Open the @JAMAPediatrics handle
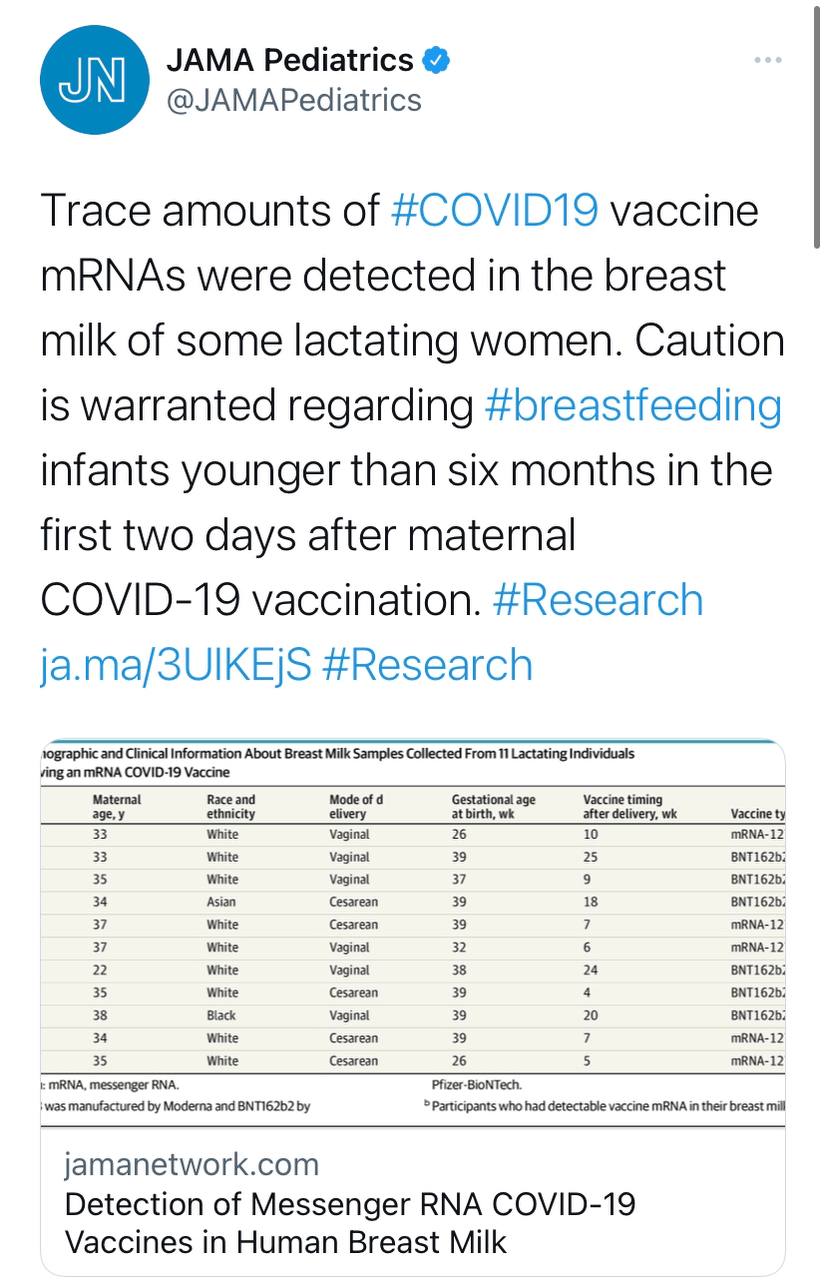 pyautogui.click(x=293, y=100)
